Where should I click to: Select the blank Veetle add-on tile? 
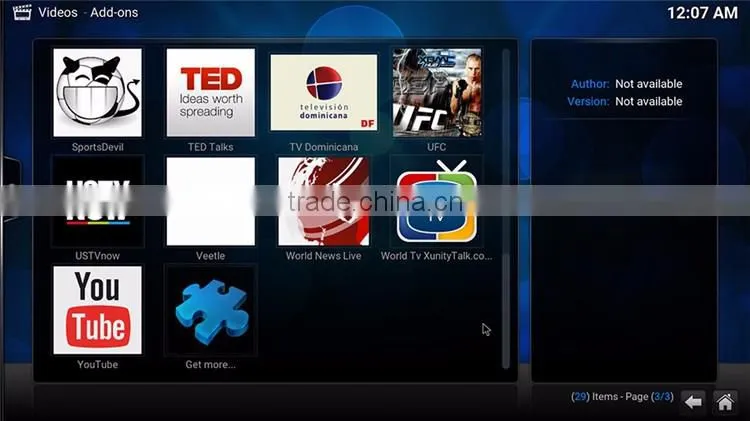pos(210,201)
